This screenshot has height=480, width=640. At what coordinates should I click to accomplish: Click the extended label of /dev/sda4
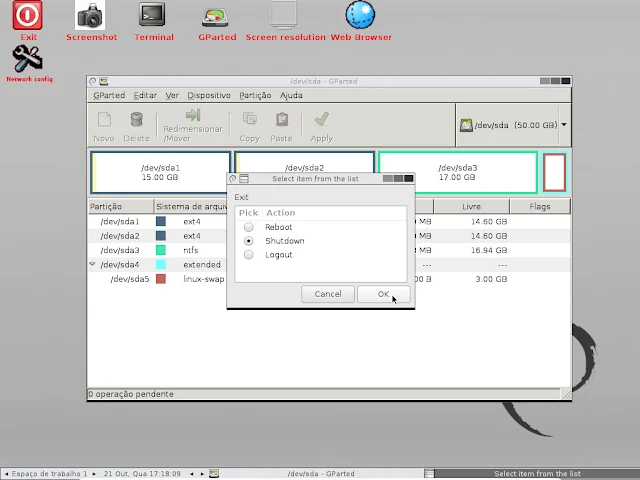[202, 264]
